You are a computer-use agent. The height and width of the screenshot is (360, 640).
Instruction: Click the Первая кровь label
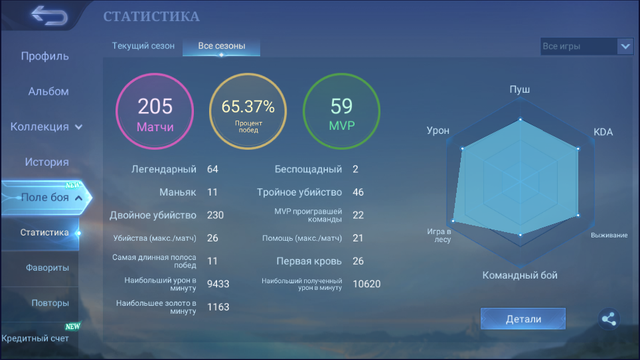[x=309, y=261]
